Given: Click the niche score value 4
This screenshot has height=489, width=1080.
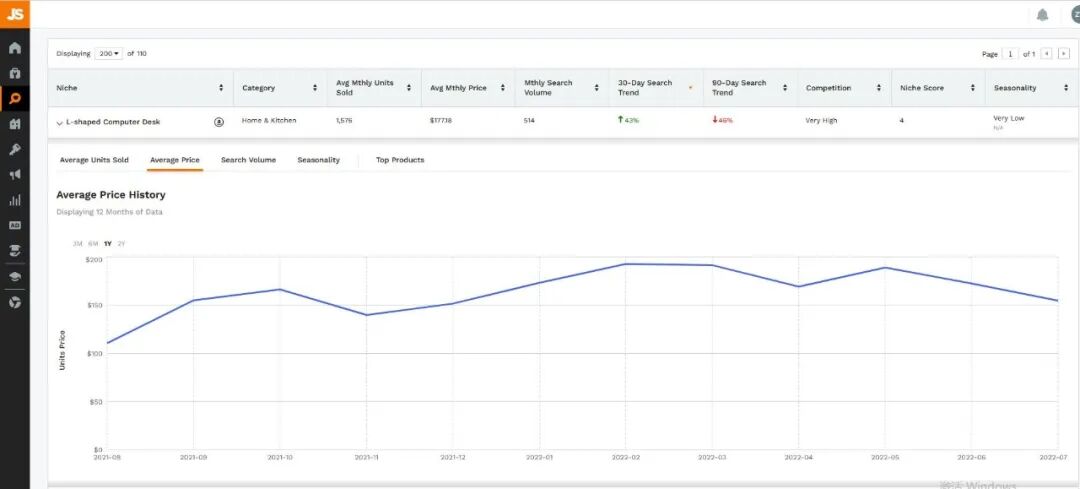Looking at the screenshot, I should click(x=902, y=121).
